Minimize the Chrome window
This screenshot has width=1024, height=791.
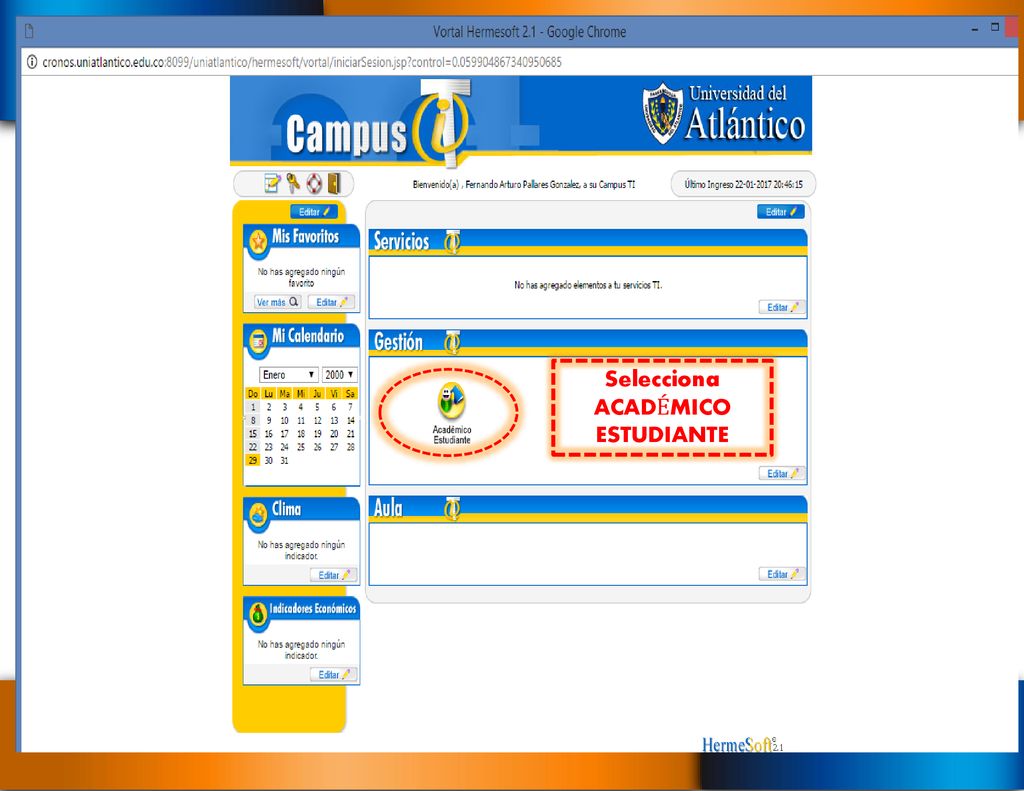(x=974, y=29)
